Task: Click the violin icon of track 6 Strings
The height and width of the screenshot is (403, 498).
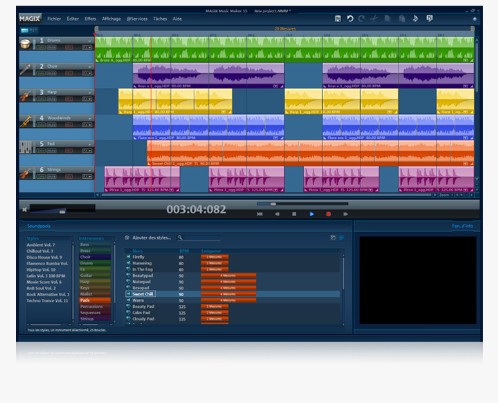Action: [25, 173]
